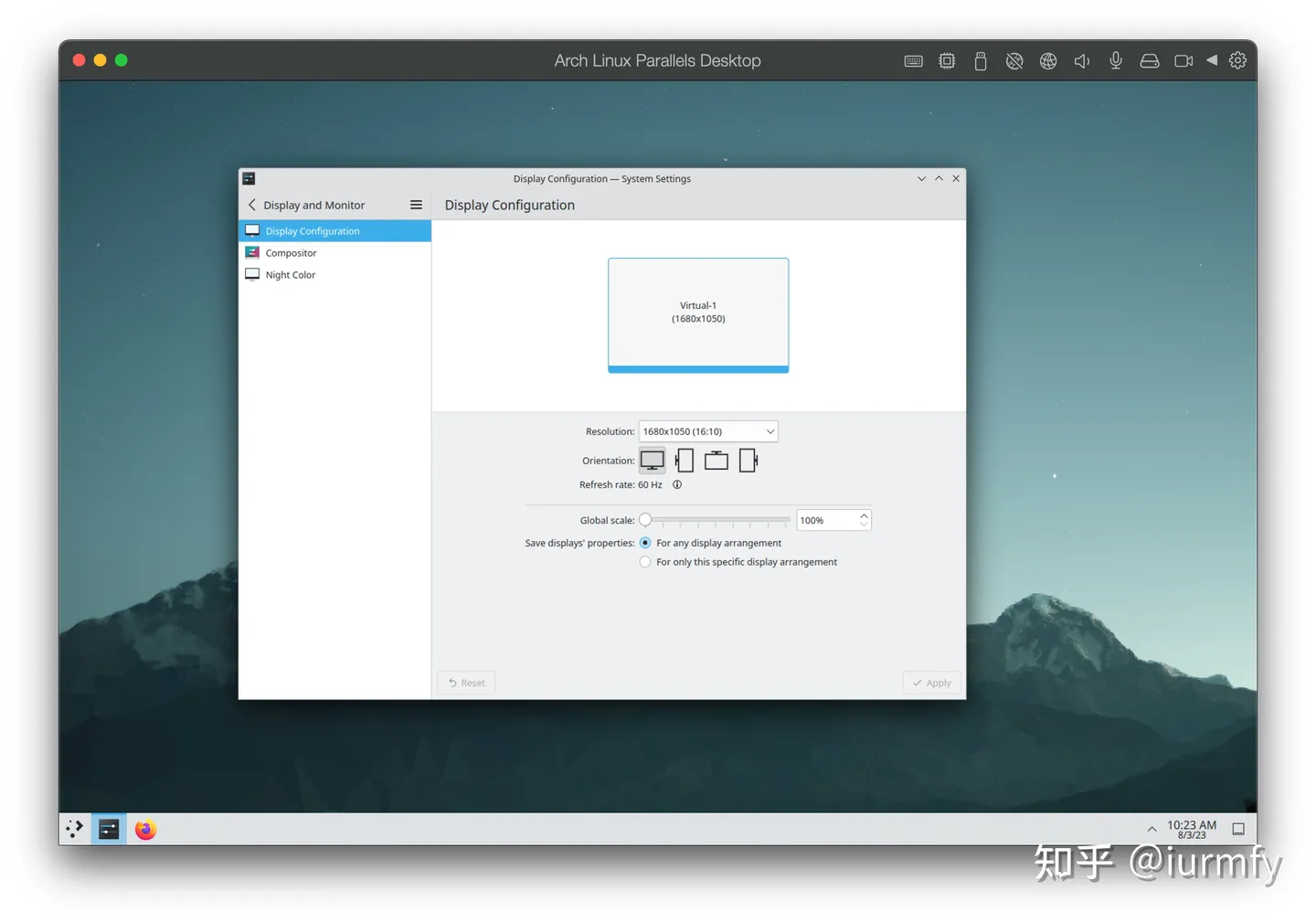1316x923 pixels.
Task: Decrease global scale with down stepper arrow
Action: (x=864, y=525)
